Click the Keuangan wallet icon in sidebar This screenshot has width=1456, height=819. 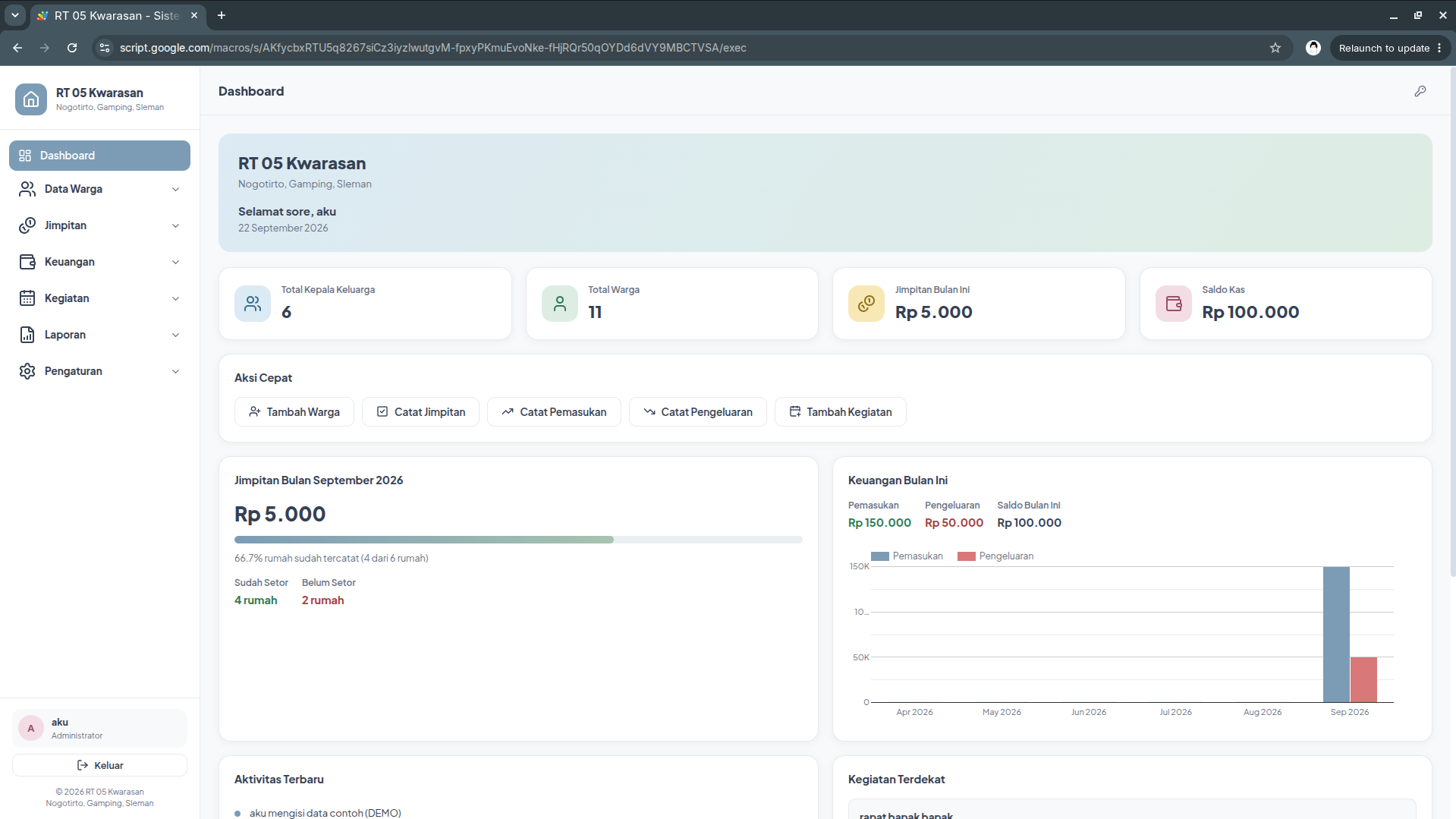click(27, 262)
